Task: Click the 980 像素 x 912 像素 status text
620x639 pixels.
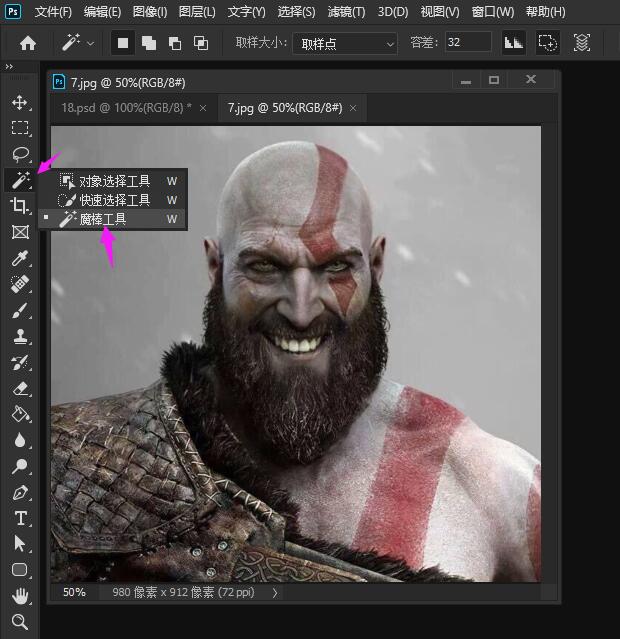Action: pos(183,592)
